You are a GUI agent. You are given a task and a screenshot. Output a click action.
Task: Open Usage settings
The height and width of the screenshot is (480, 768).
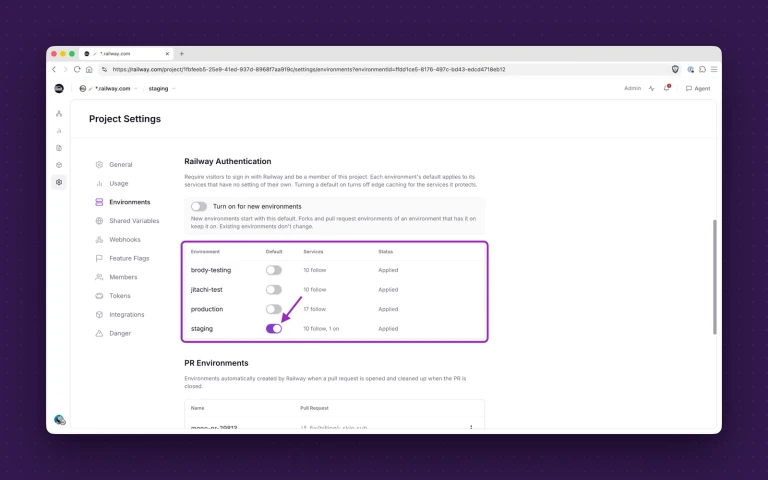click(112, 183)
